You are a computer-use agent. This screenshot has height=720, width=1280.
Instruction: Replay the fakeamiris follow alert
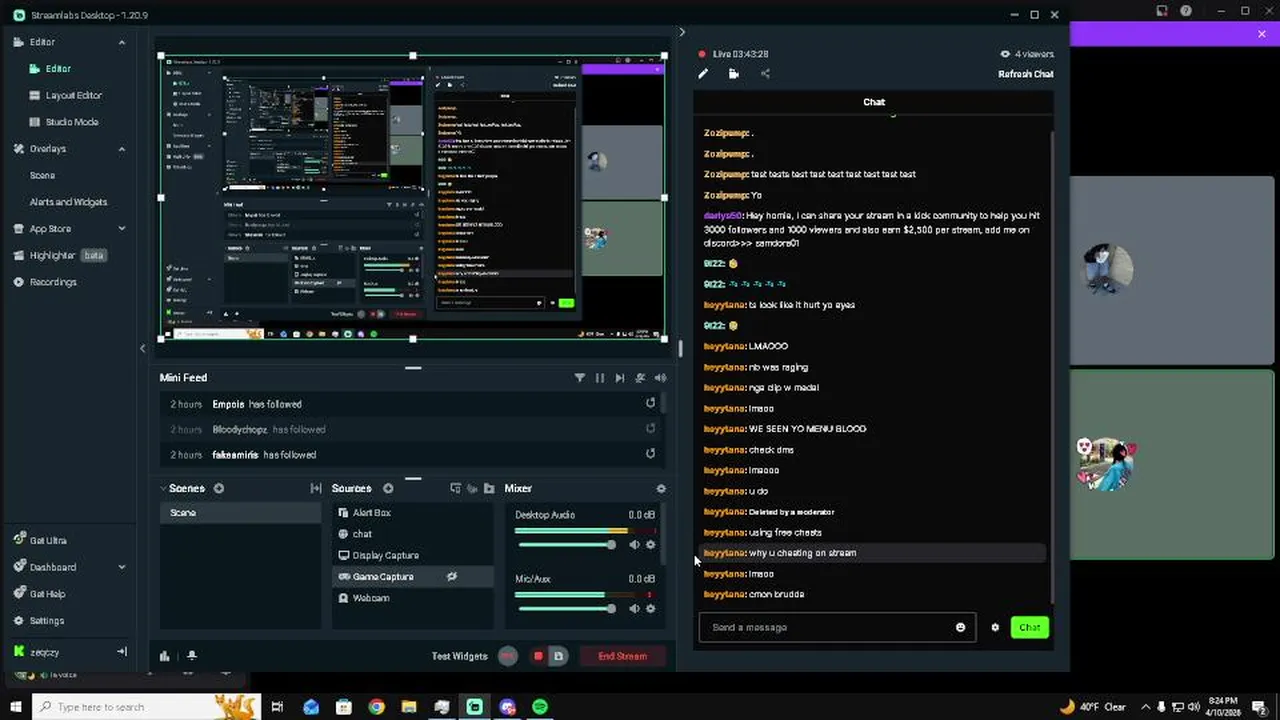(651, 453)
